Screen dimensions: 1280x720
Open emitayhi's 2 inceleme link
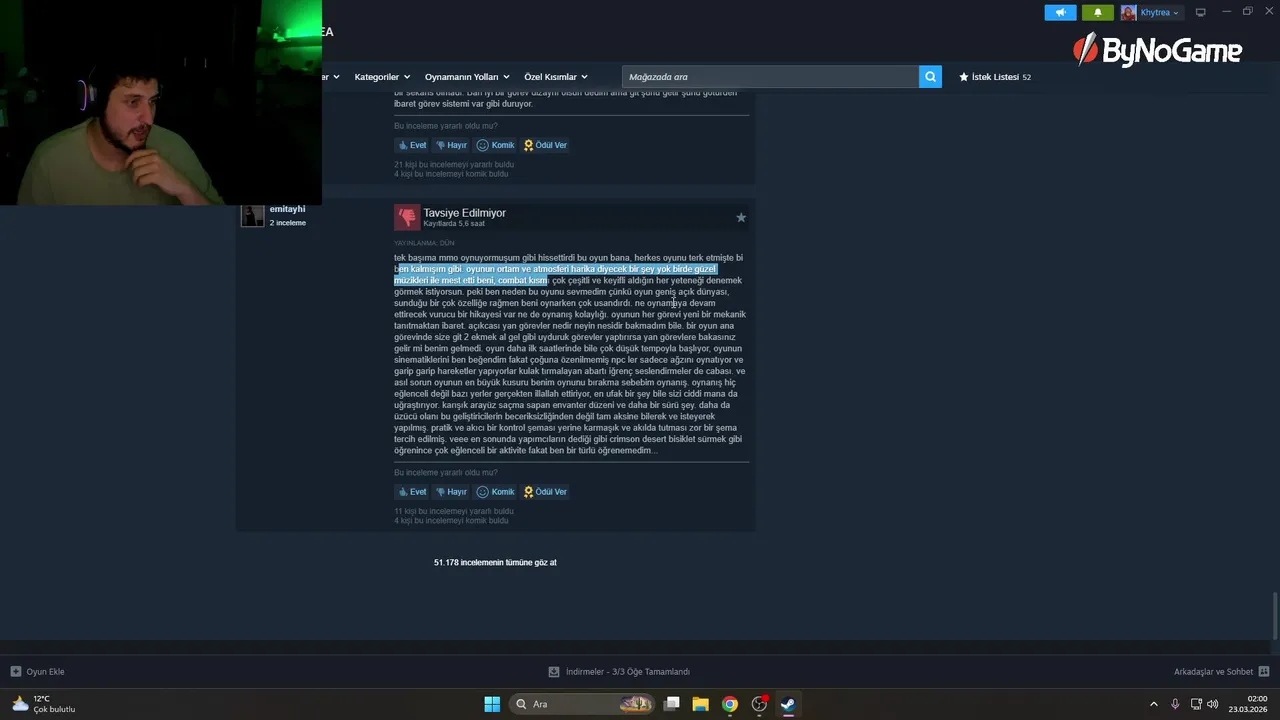(x=288, y=223)
